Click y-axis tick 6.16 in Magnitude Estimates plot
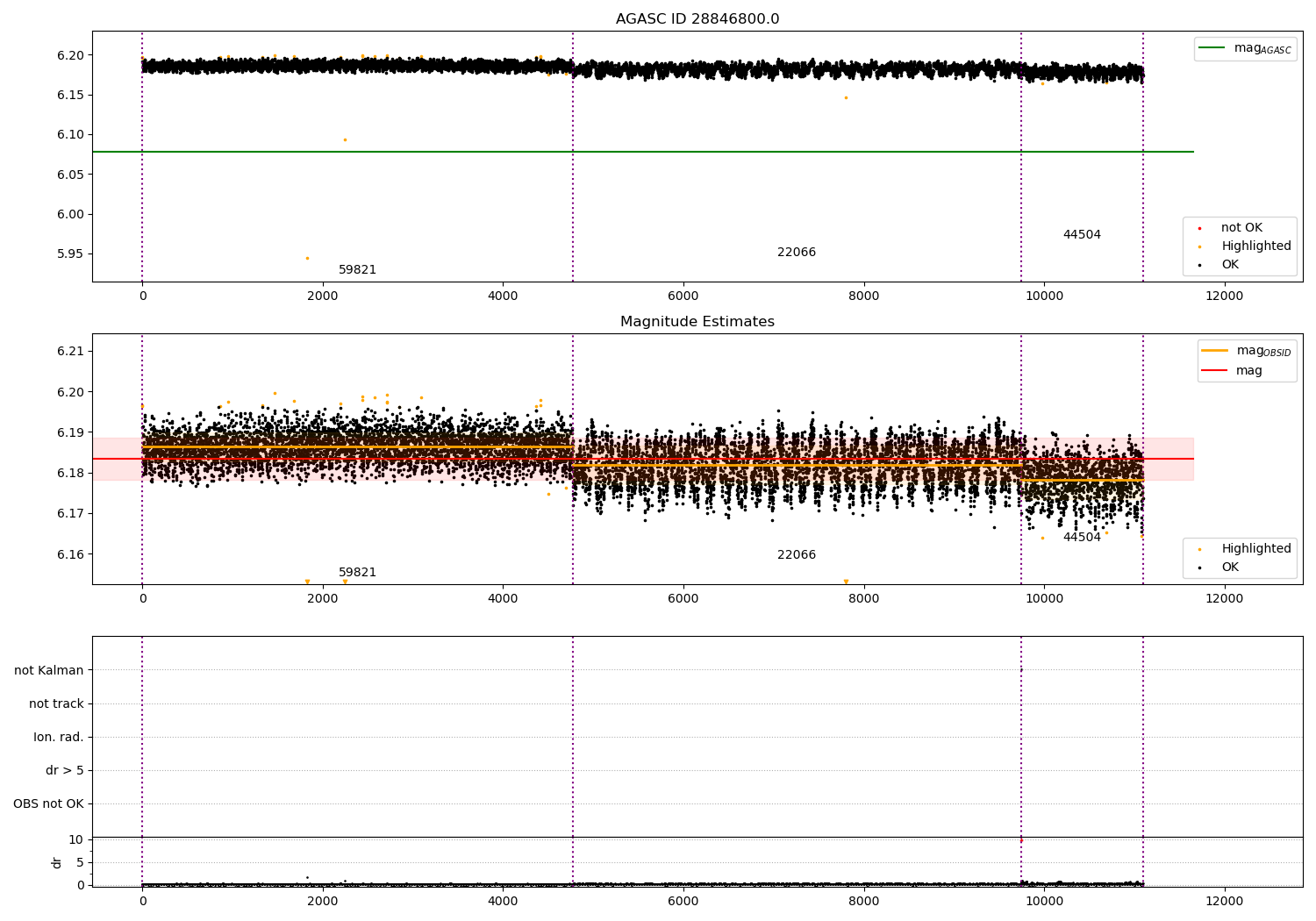 click(69, 555)
